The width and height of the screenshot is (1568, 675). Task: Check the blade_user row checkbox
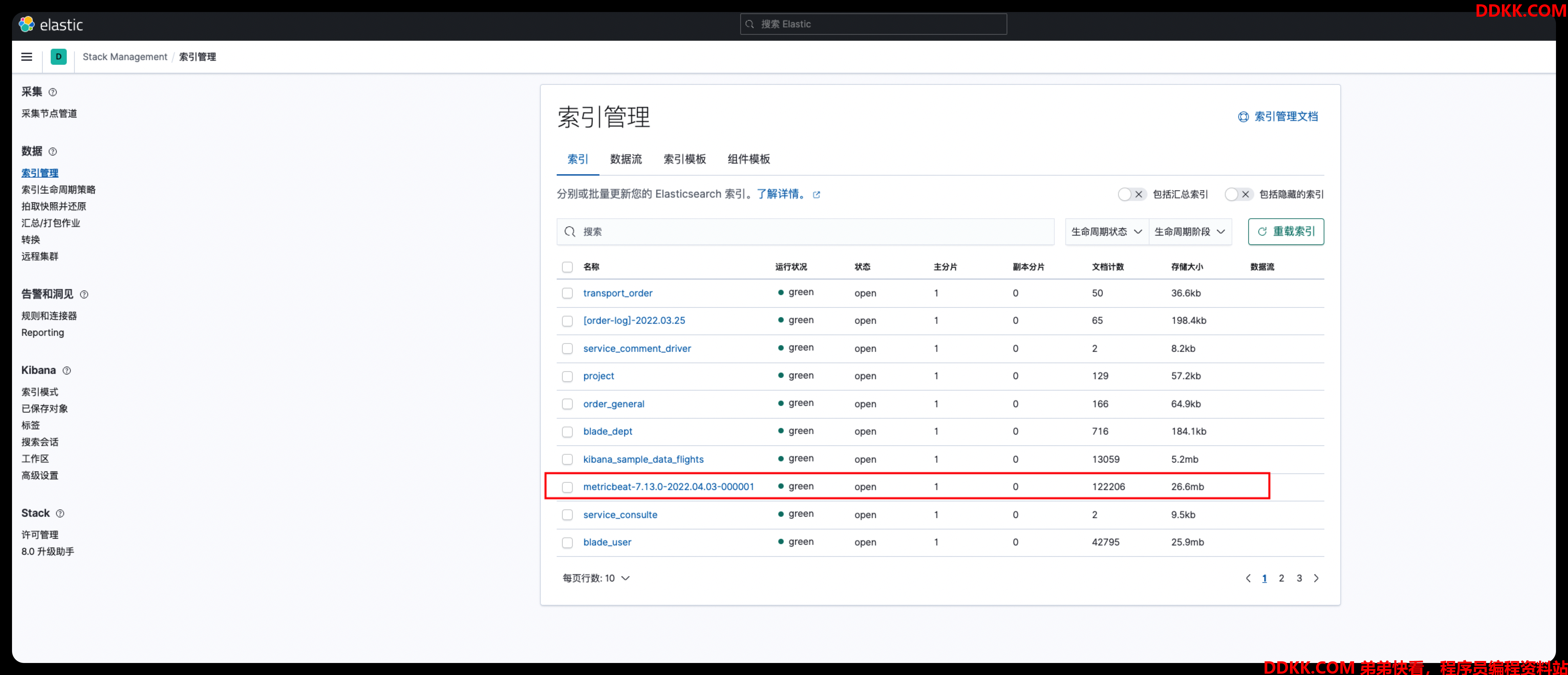[x=567, y=542]
